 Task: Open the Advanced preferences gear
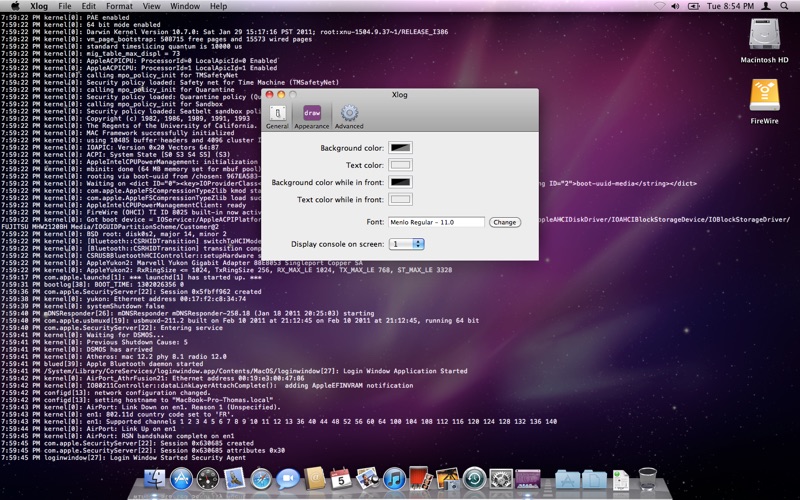coord(349,117)
